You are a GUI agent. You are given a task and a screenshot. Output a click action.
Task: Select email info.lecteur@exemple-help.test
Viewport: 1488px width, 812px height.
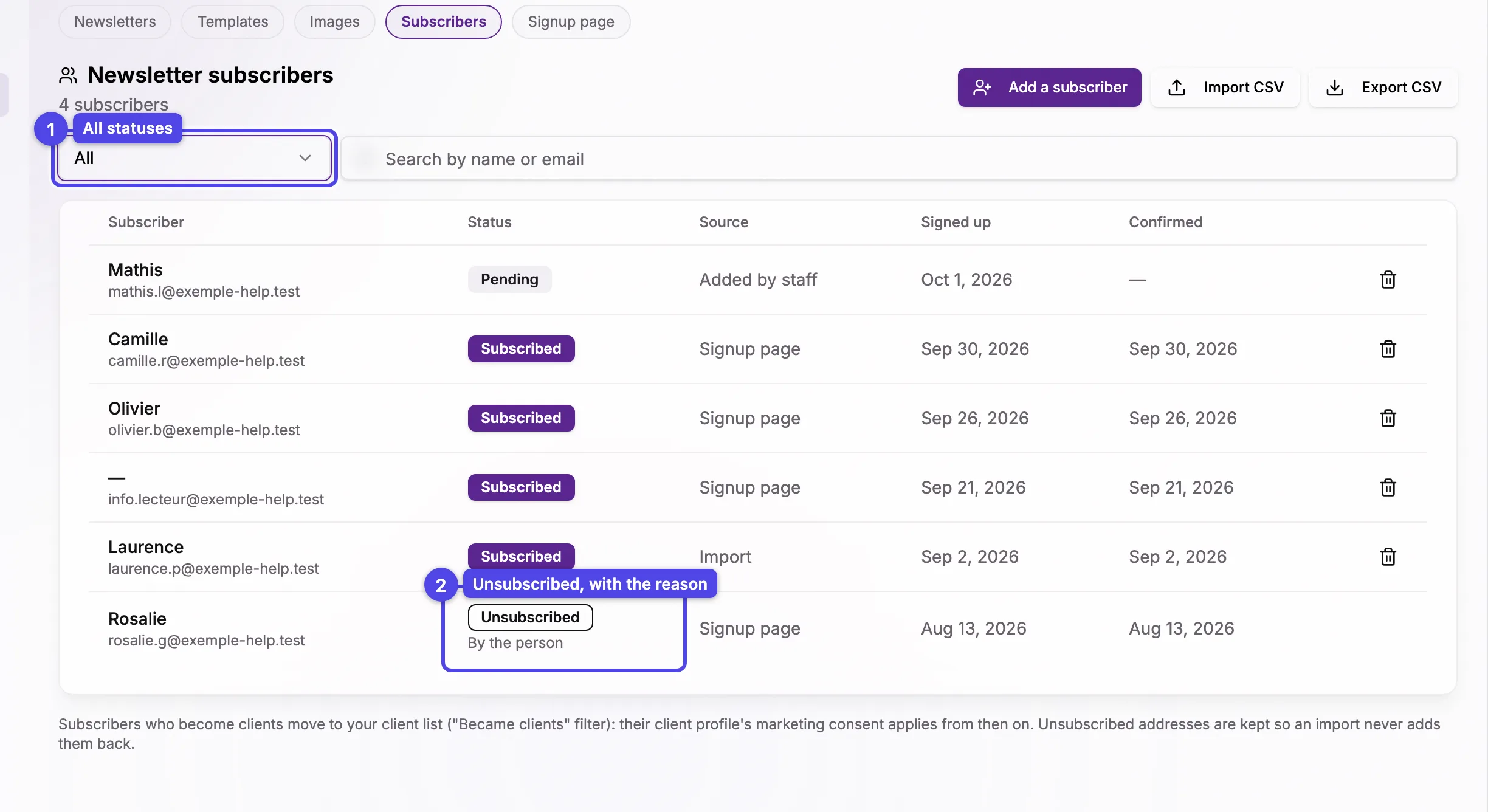(x=216, y=500)
